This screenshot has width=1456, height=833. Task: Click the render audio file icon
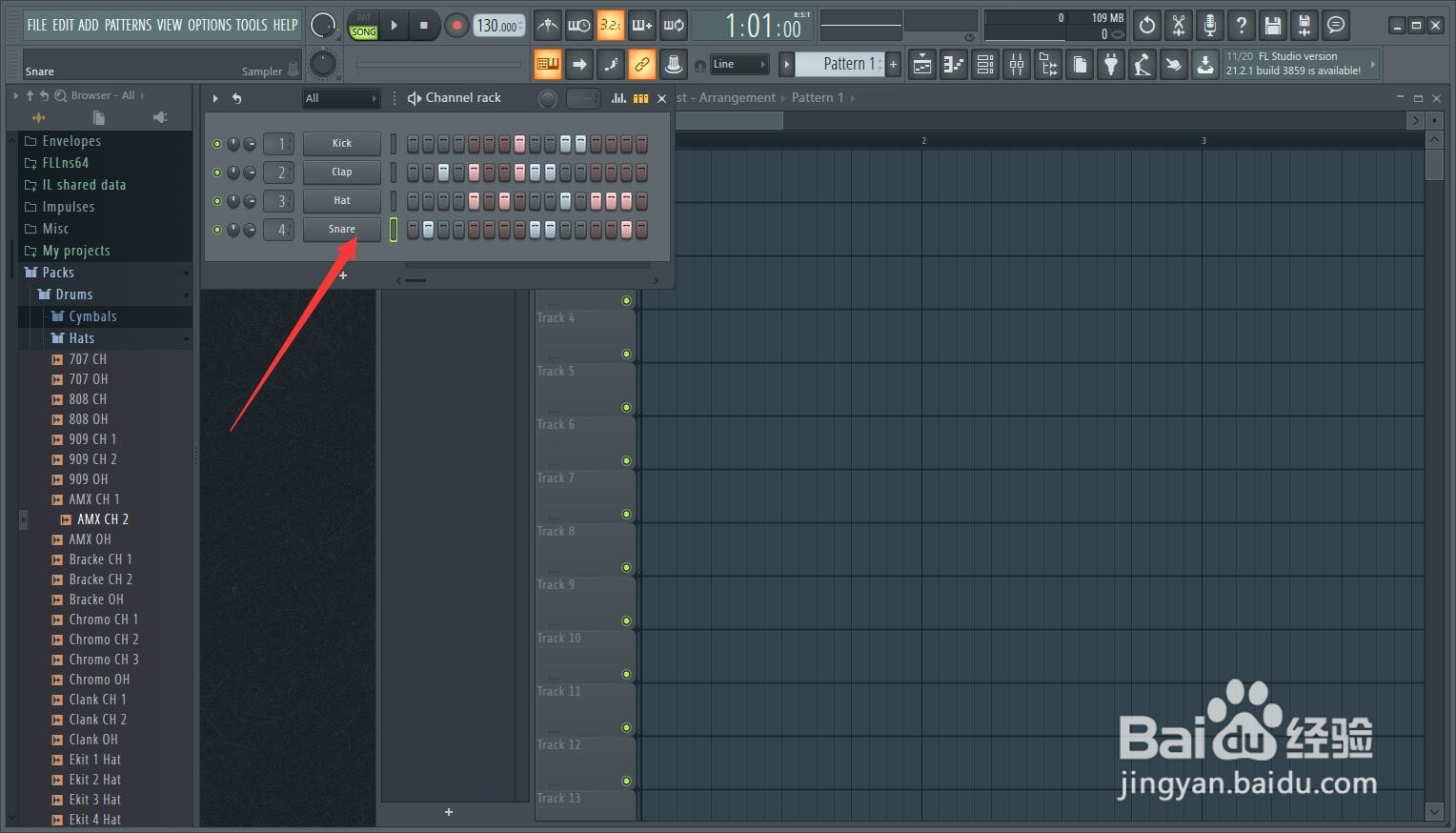1304,25
